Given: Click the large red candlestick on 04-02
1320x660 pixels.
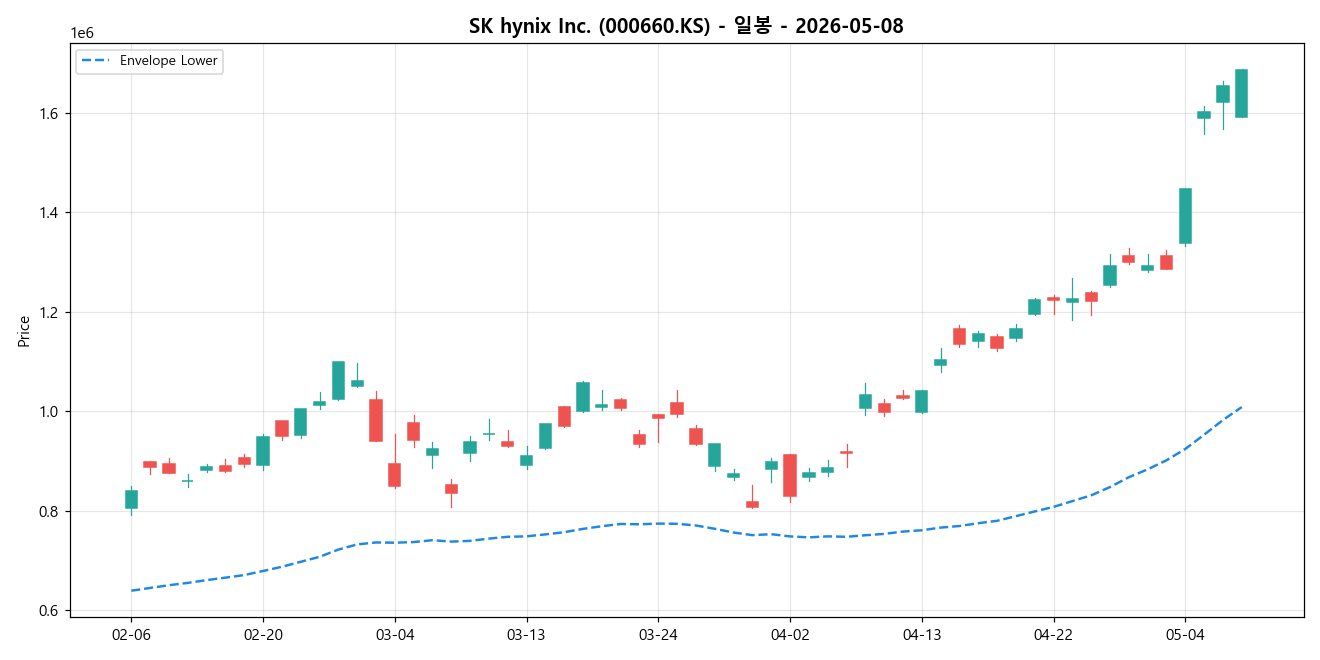Looking at the screenshot, I should pyautogui.click(x=790, y=476).
